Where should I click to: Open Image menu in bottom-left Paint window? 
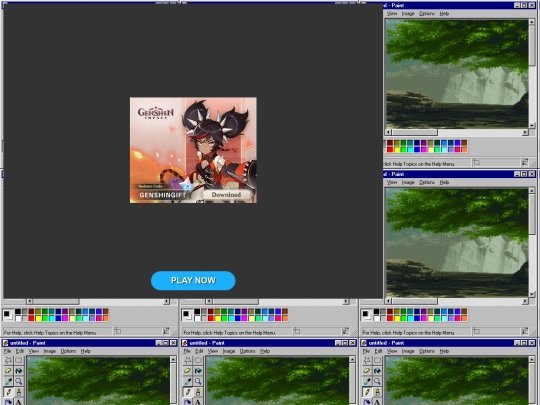(50, 351)
